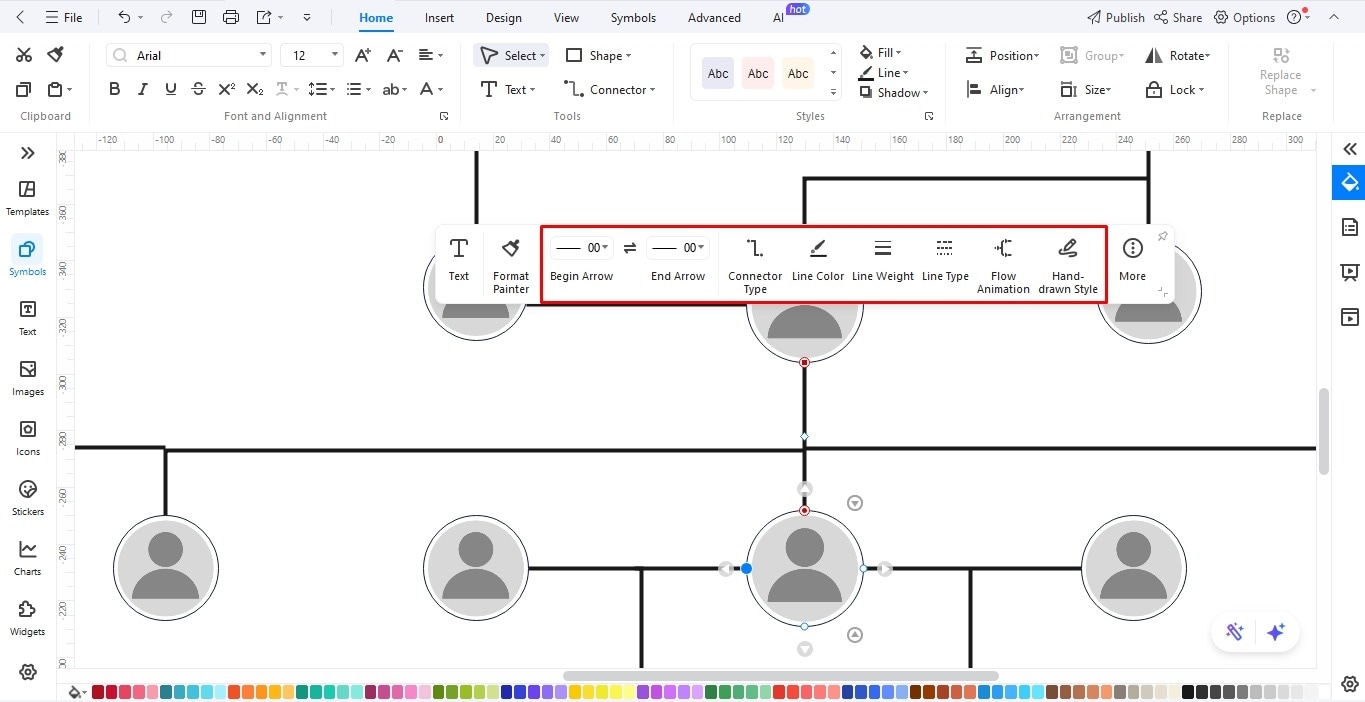The width and height of the screenshot is (1365, 702).
Task: Toggle underline formatting
Action: click(170, 88)
